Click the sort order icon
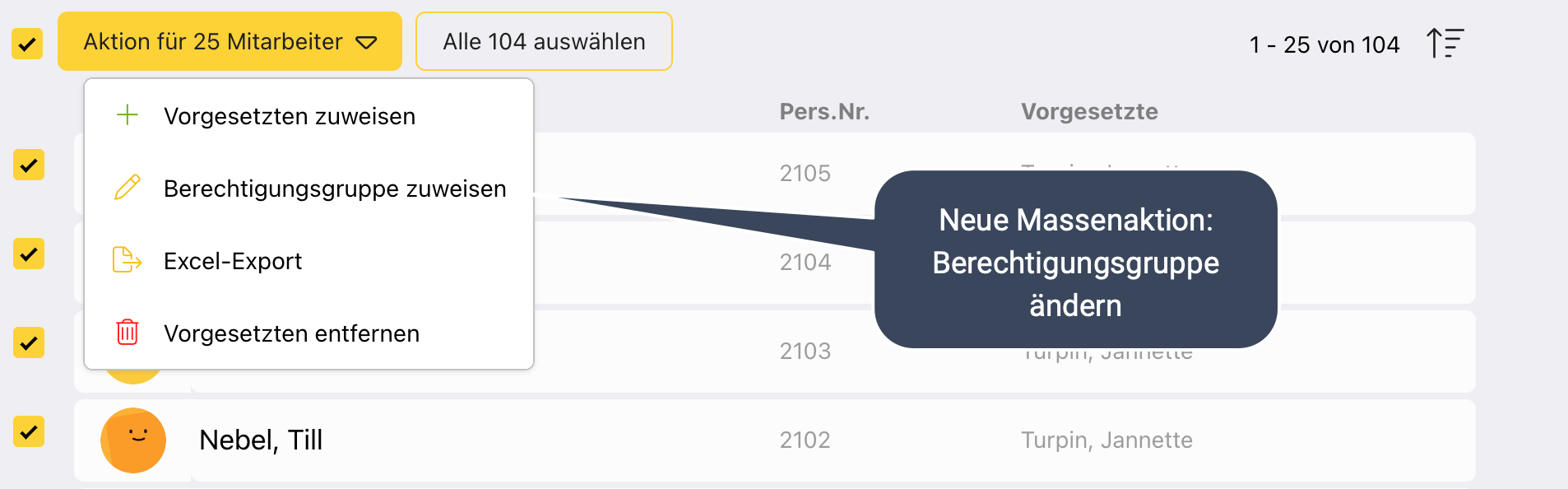 point(1445,43)
